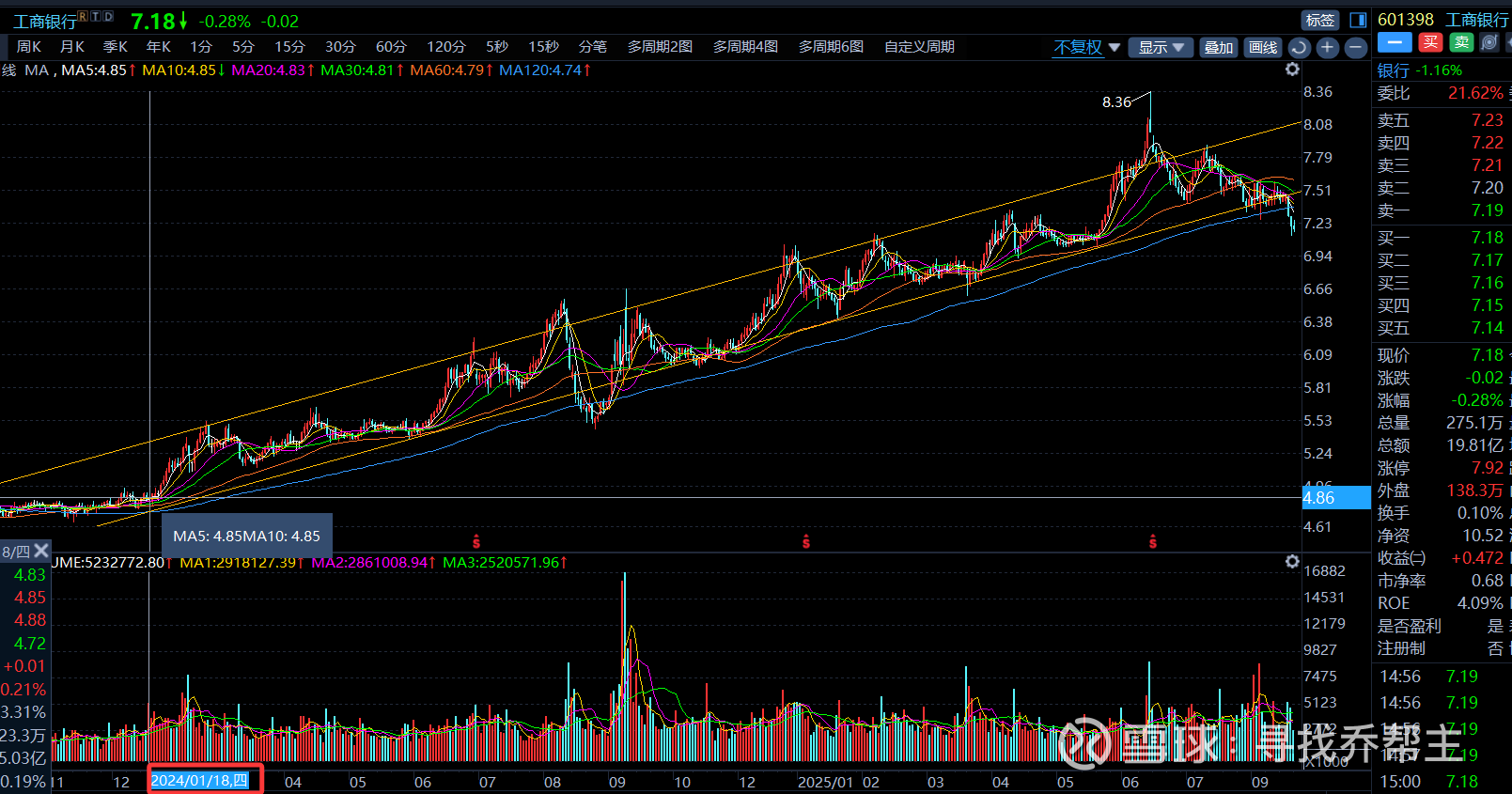Image resolution: width=1512 pixels, height=794 pixels.
Task: Toggle the side panel layout icon
Action: (1358, 20)
